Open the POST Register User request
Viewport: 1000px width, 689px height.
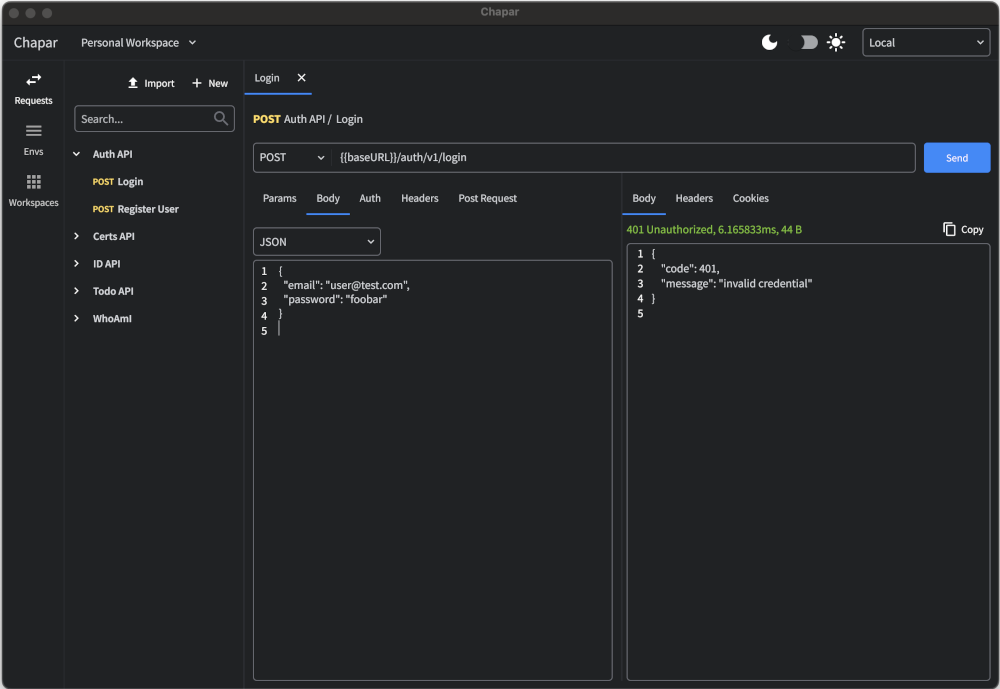pyautogui.click(x=135, y=209)
